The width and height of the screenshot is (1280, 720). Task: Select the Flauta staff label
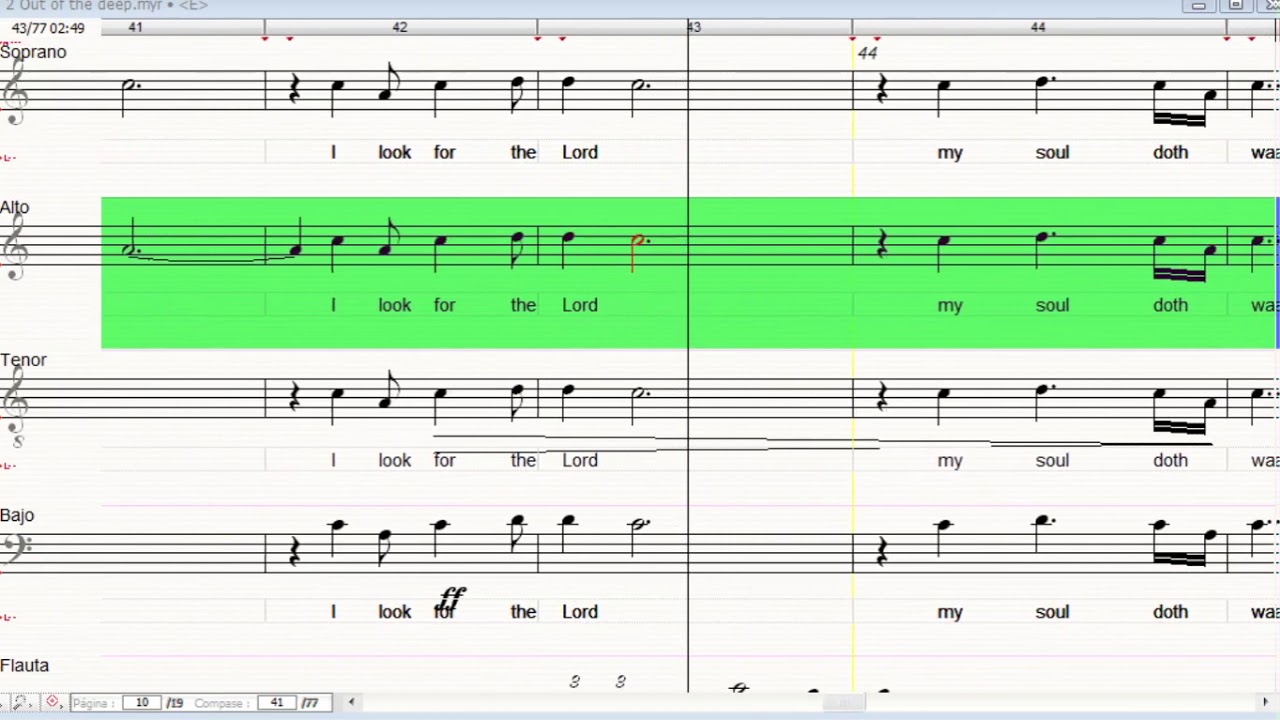25,666
